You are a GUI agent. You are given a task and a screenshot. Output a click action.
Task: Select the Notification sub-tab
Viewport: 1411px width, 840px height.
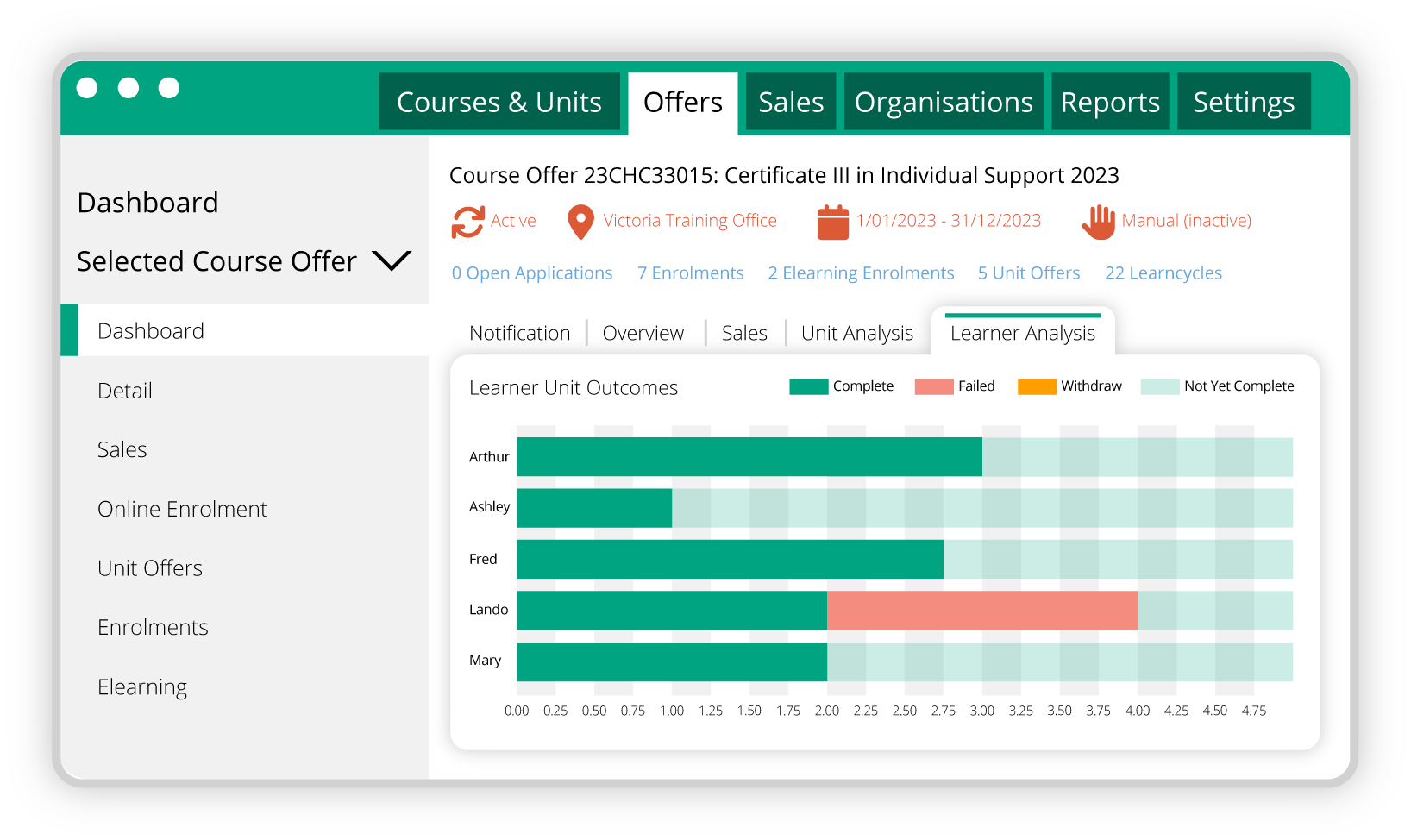pos(520,333)
